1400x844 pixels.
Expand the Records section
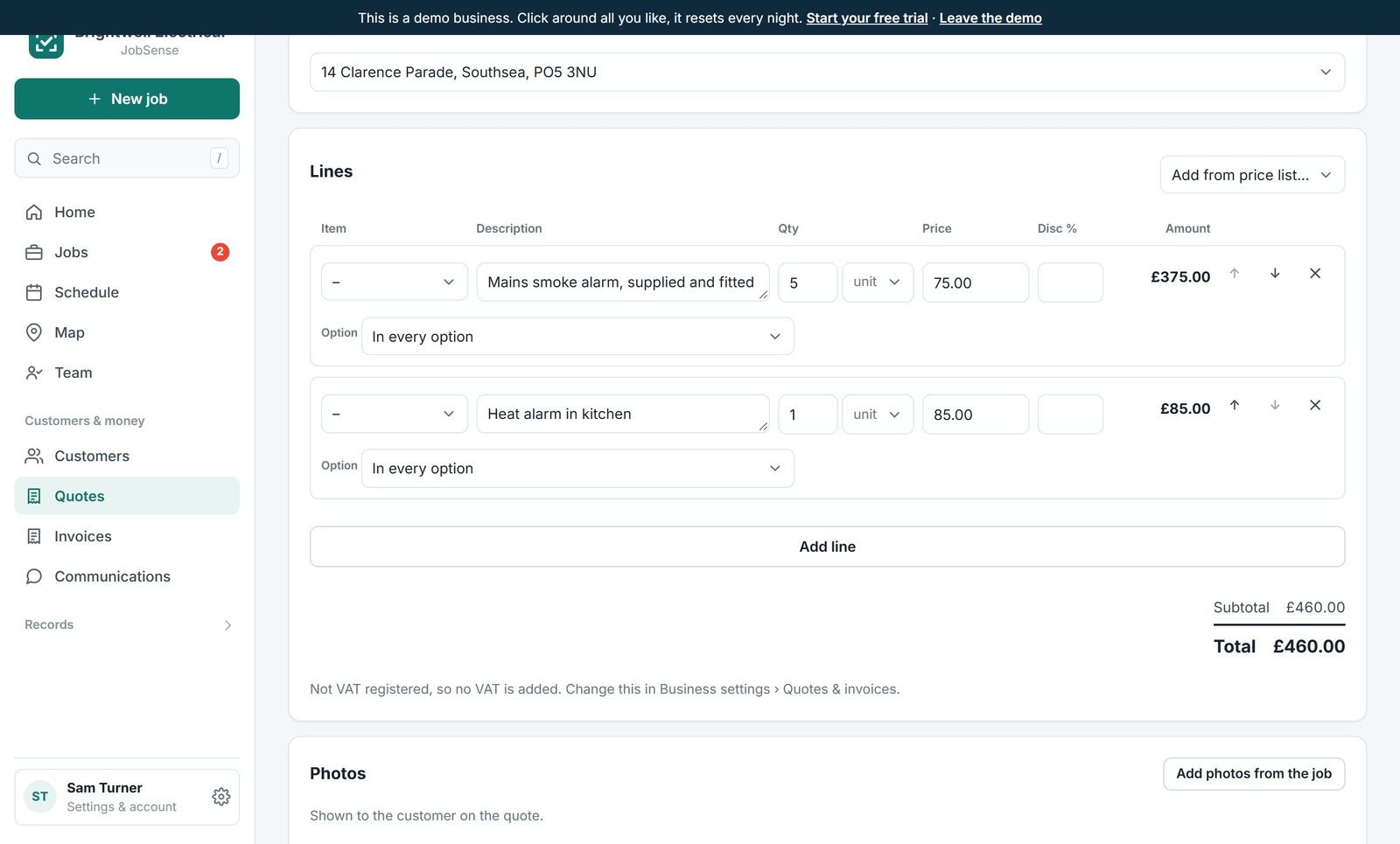(x=127, y=624)
